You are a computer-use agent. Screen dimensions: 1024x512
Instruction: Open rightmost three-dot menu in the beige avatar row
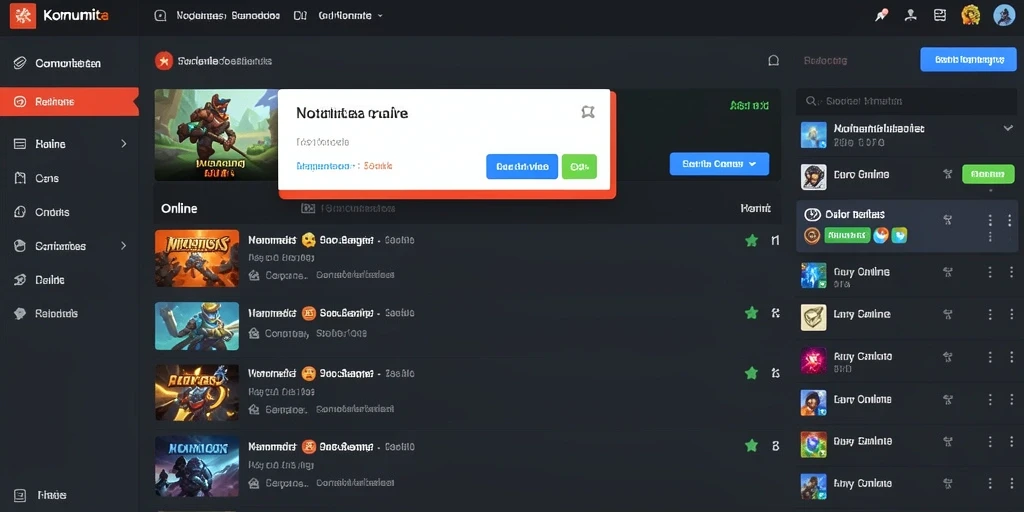pyautogui.click(x=1010, y=315)
